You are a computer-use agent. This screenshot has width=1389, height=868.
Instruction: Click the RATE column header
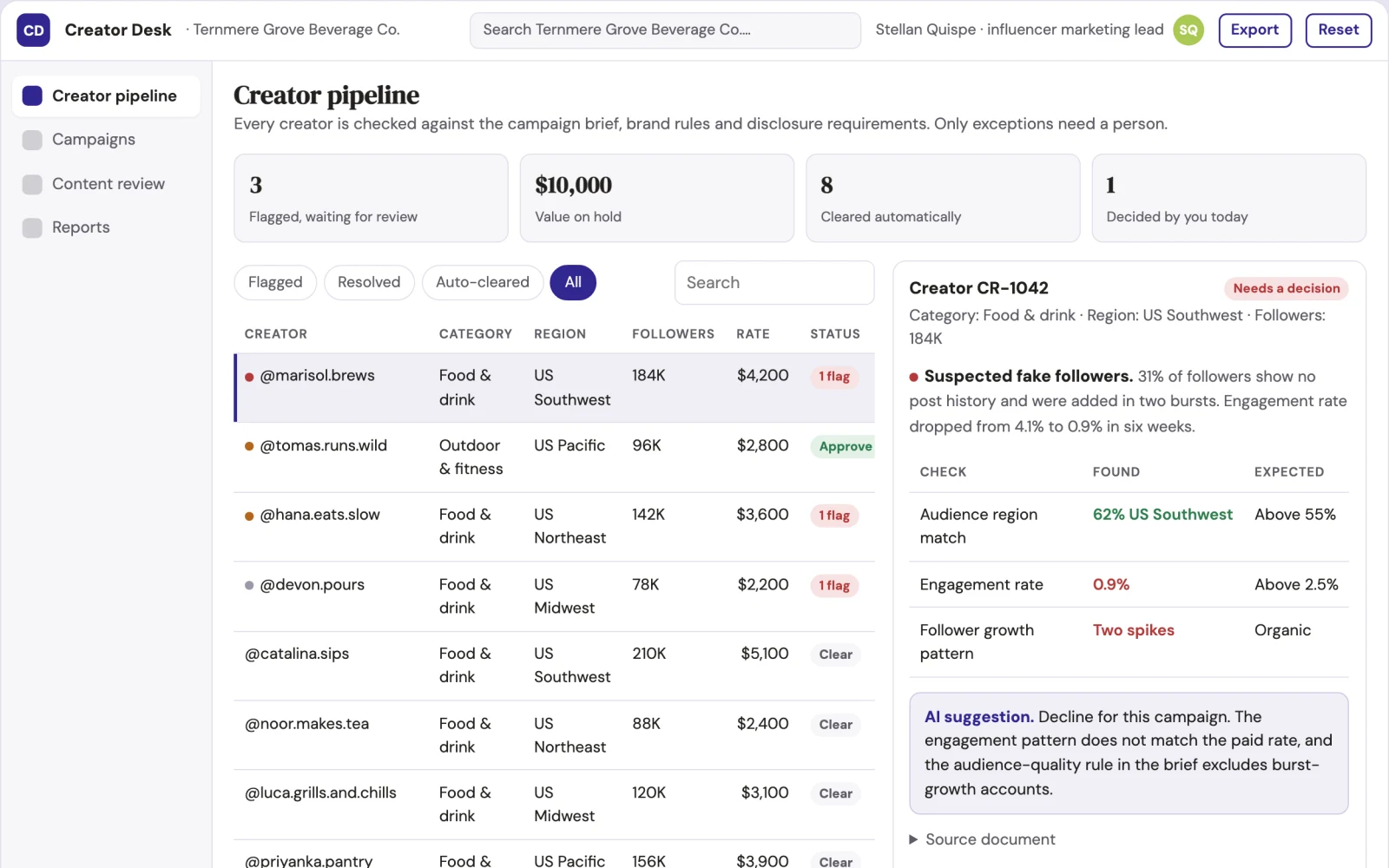tap(753, 334)
